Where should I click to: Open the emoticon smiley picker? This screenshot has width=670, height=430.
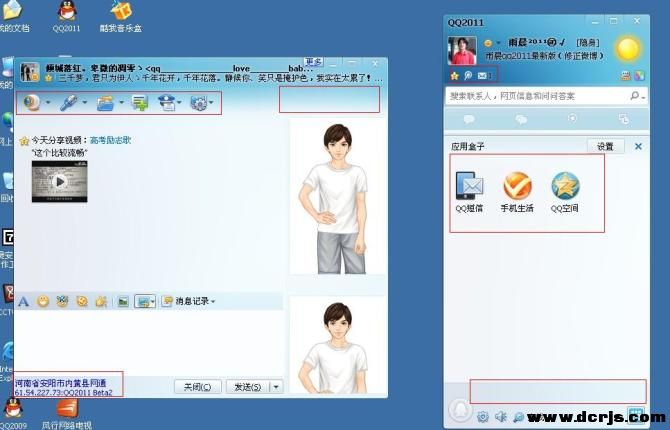click(x=43, y=302)
